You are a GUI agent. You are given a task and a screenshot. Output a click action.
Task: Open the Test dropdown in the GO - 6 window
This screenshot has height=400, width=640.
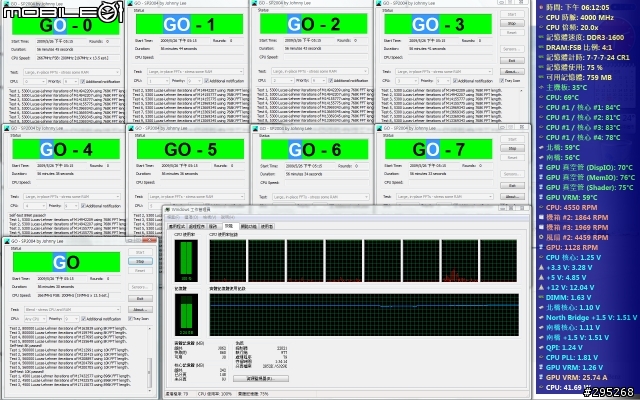click(x=320, y=197)
